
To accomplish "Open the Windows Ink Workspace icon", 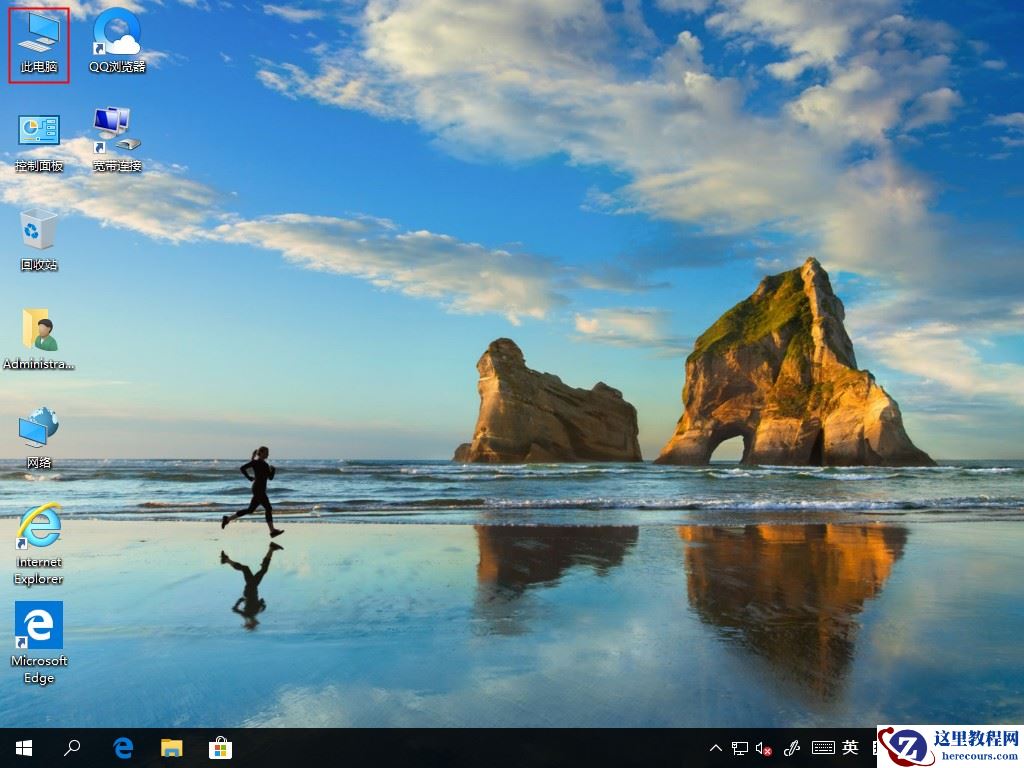I will (793, 747).
